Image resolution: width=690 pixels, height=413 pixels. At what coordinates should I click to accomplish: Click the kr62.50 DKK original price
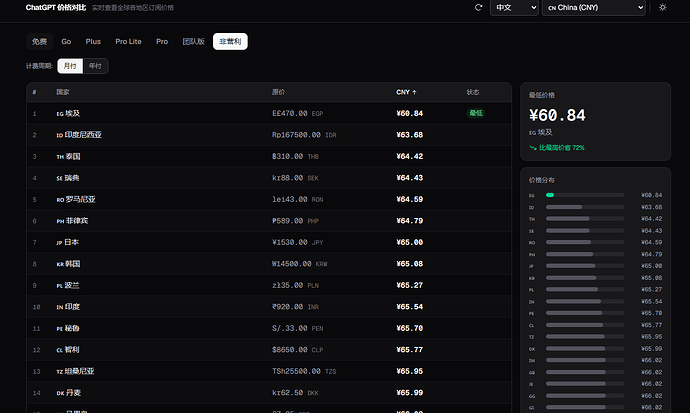(295, 393)
